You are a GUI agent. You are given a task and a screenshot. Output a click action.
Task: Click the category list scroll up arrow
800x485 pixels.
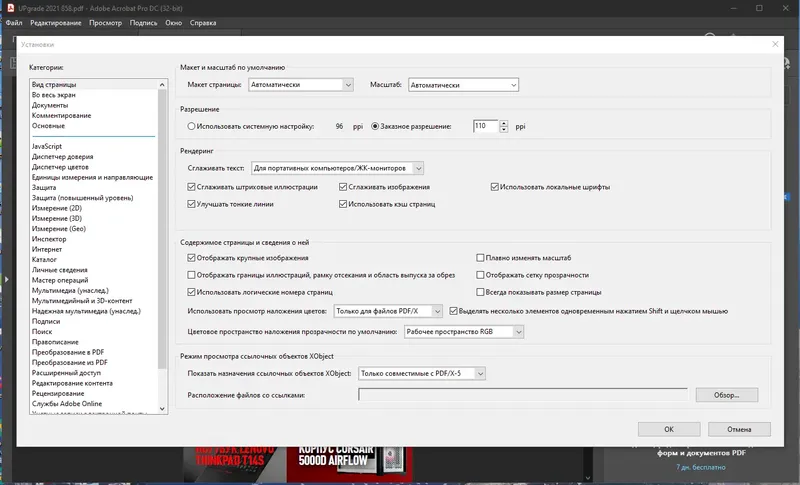point(162,85)
